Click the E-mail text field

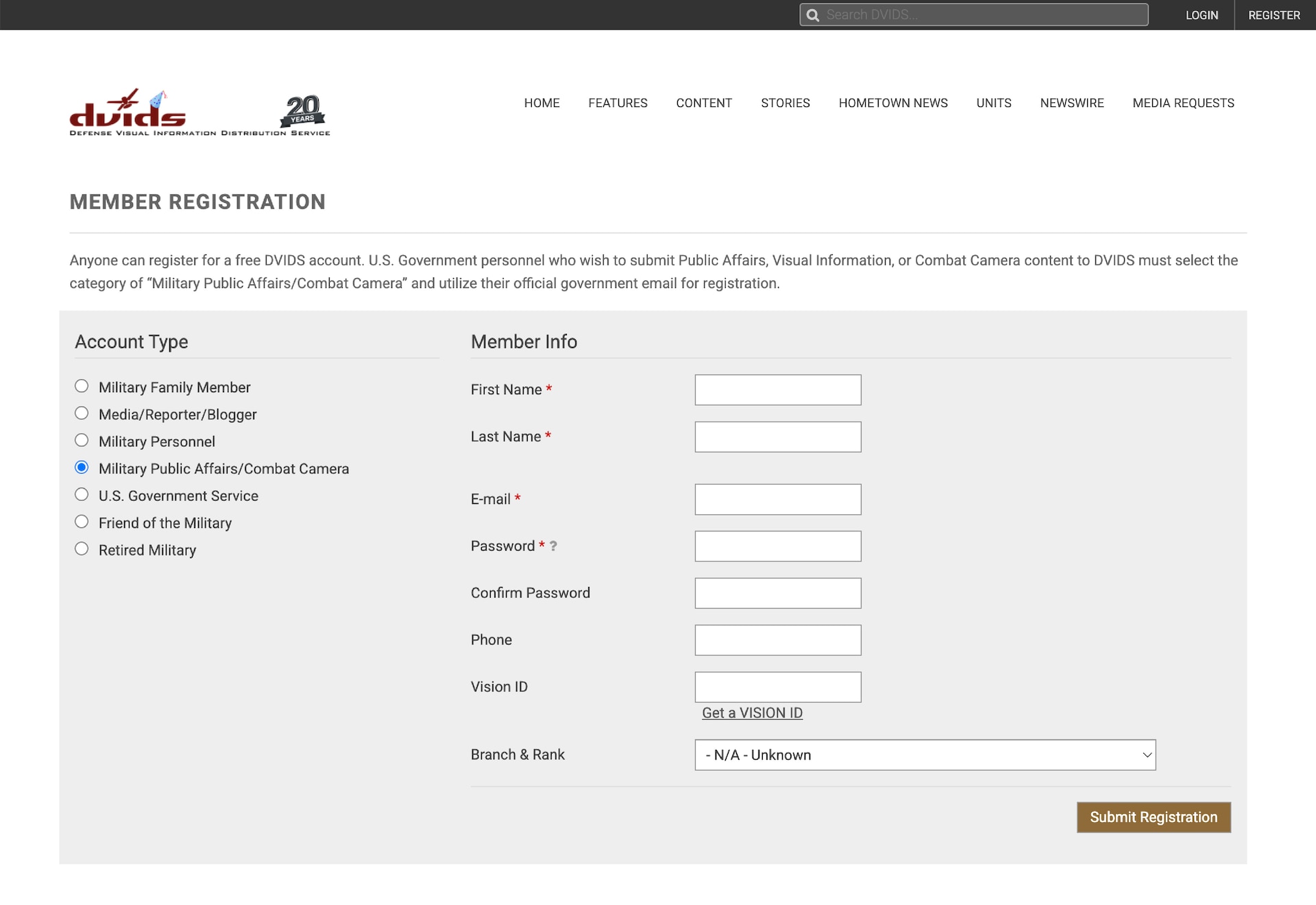(777, 499)
